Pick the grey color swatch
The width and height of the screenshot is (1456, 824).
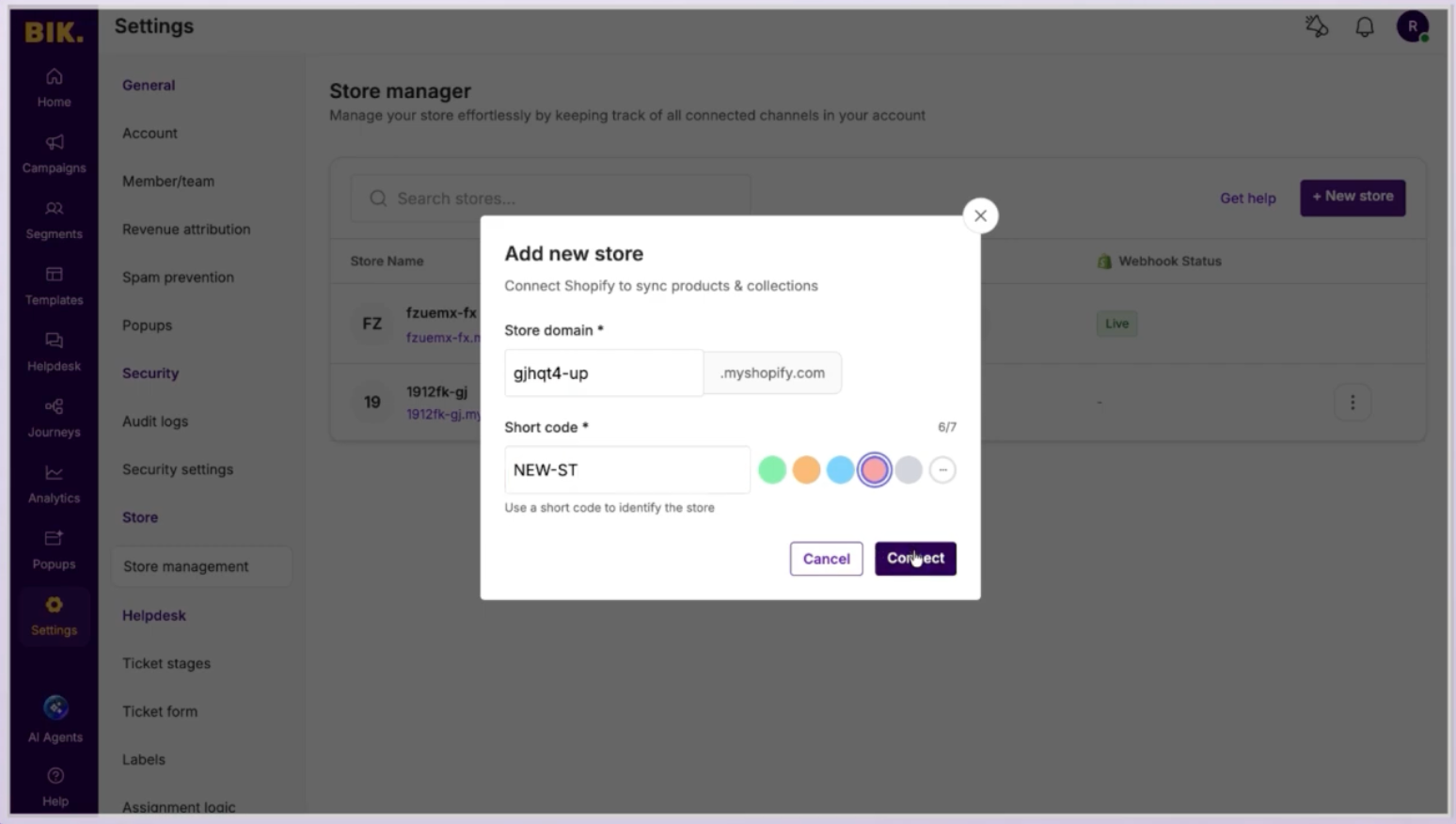click(909, 469)
